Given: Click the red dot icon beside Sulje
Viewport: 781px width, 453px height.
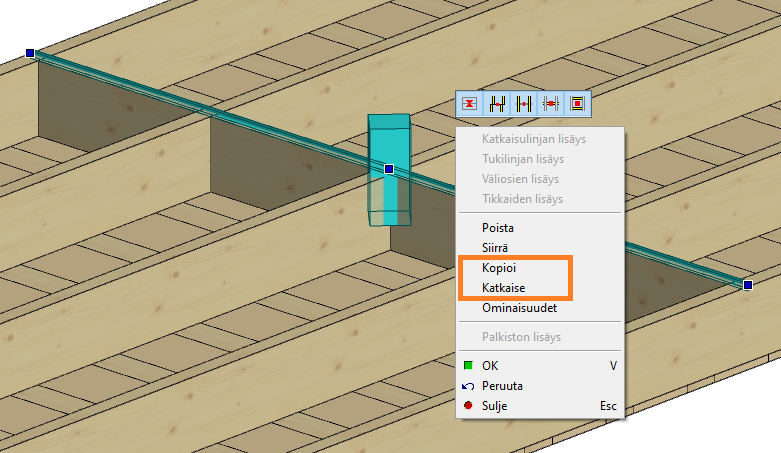Looking at the screenshot, I should (468, 406).
